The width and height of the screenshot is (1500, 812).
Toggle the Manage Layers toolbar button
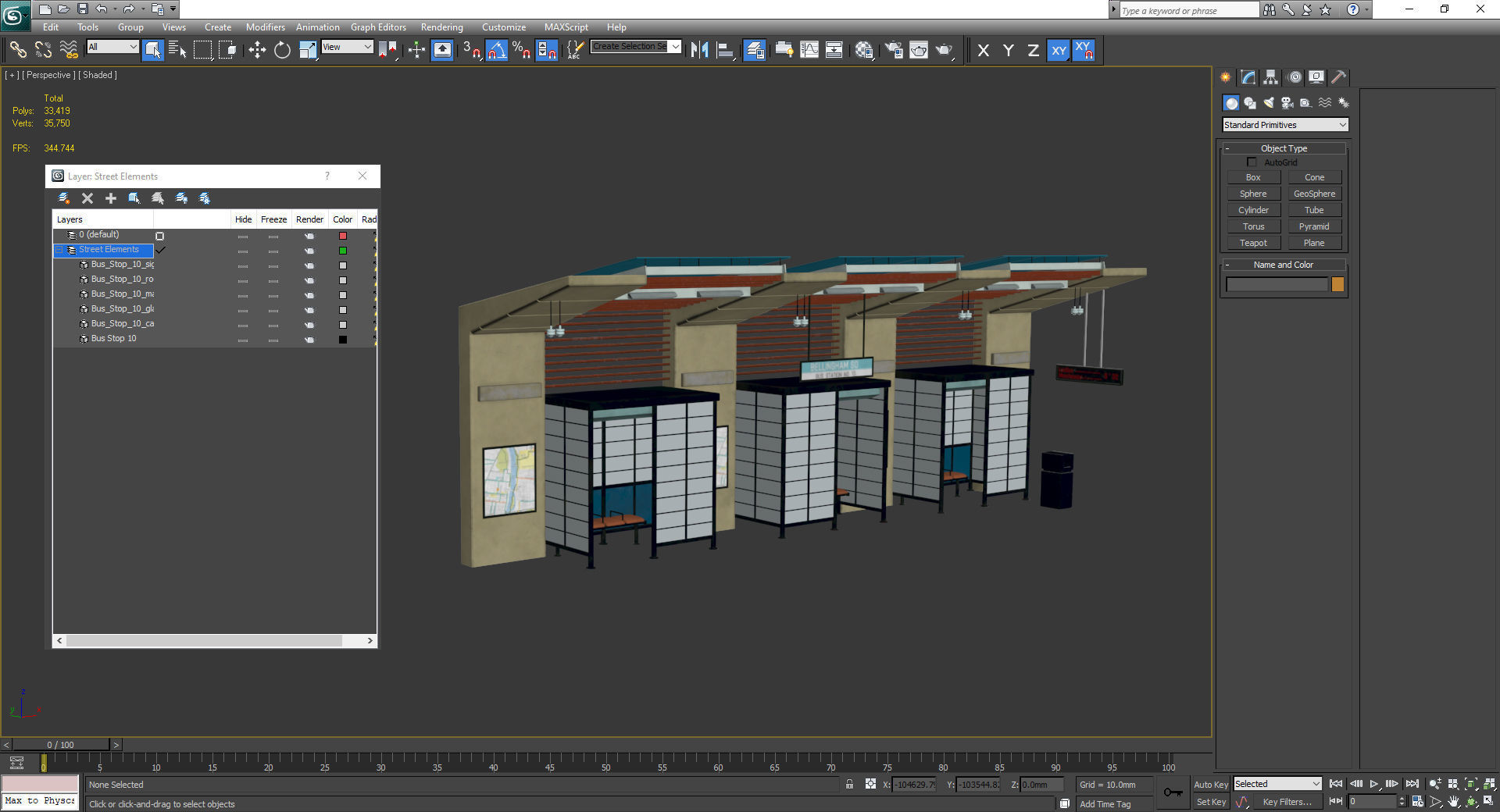(755, 50)
